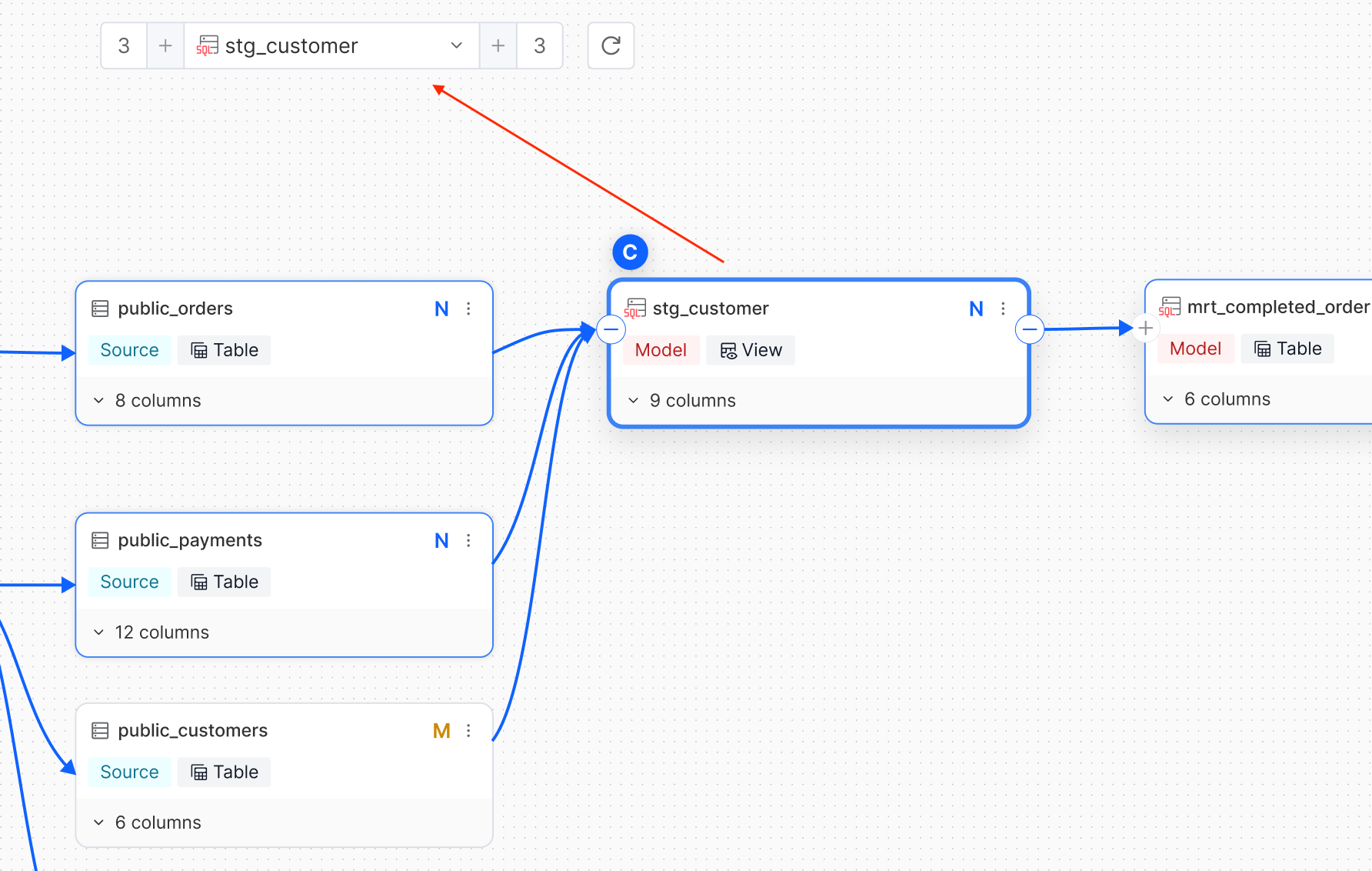Expand upstream of mrt_completed_order node

(1145, 328)
